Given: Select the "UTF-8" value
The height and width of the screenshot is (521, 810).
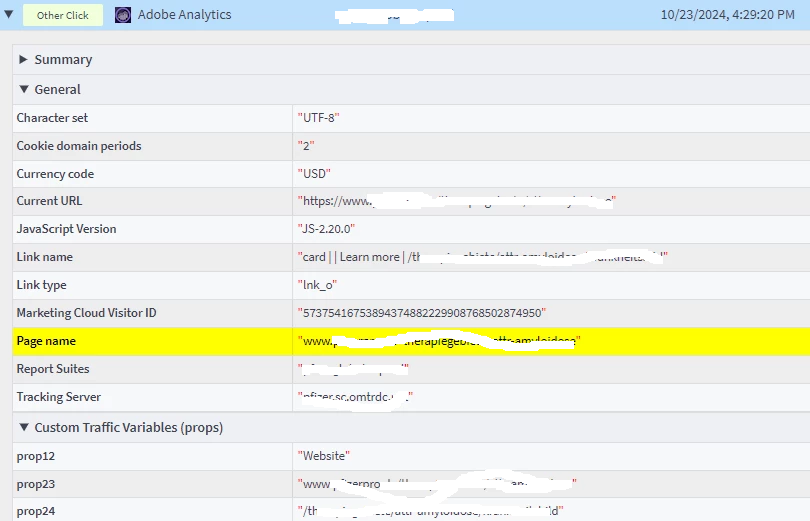Looking at the screenshot, I should [318, 118].
